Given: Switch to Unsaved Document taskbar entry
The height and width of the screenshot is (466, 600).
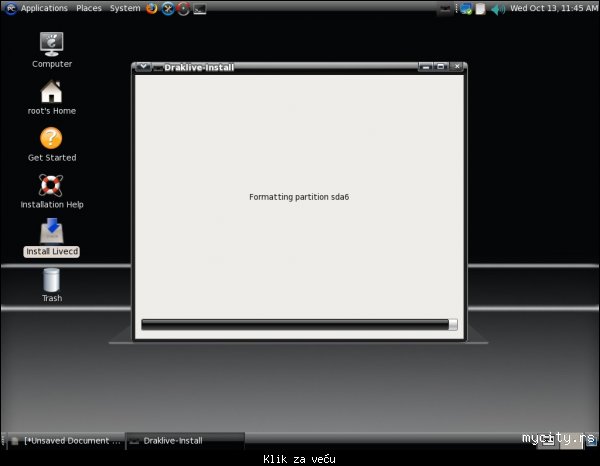Looking at the screenshot, I should pos(66,441).
